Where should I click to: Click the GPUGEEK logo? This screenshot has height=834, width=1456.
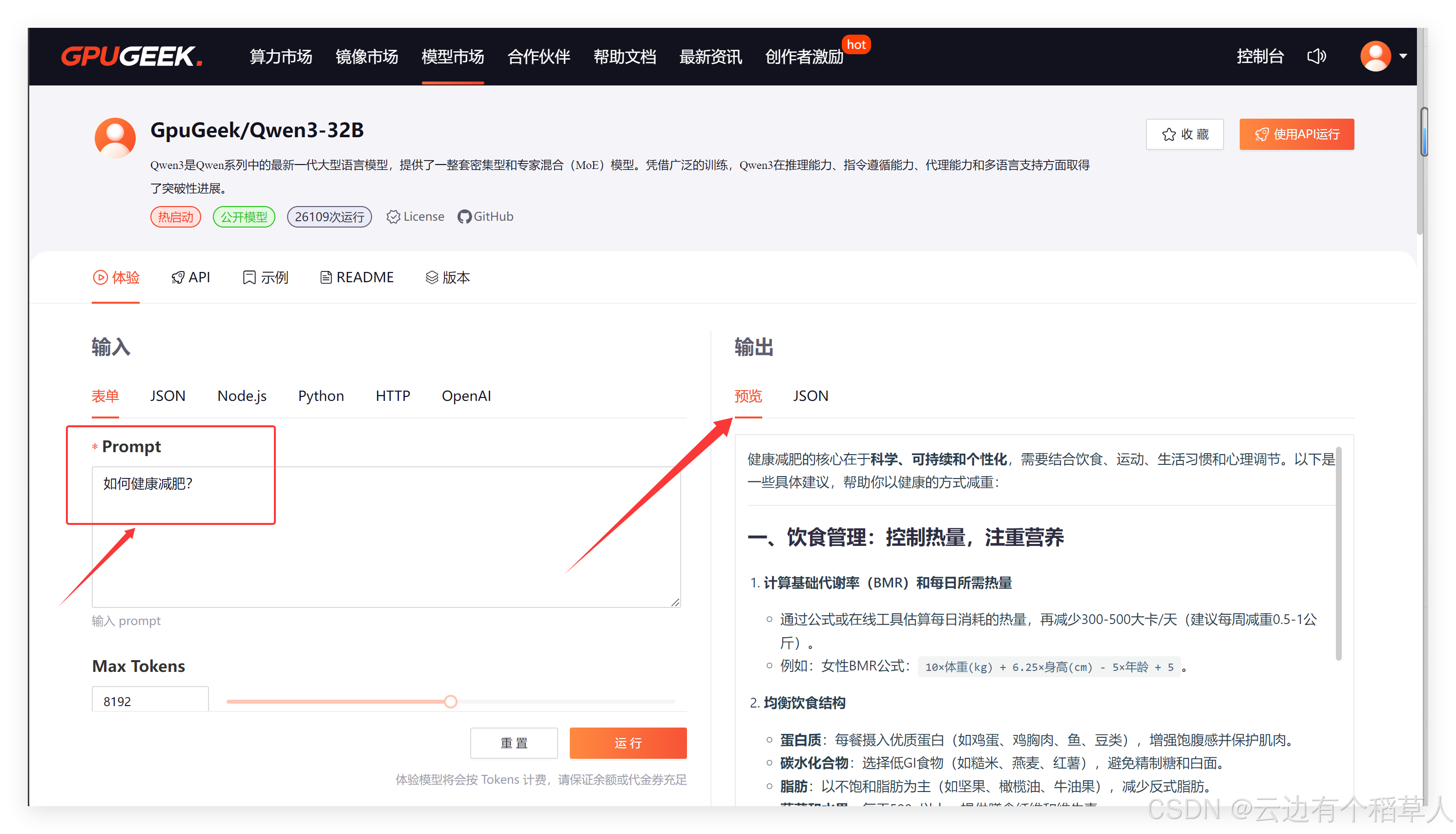point(132,56)
